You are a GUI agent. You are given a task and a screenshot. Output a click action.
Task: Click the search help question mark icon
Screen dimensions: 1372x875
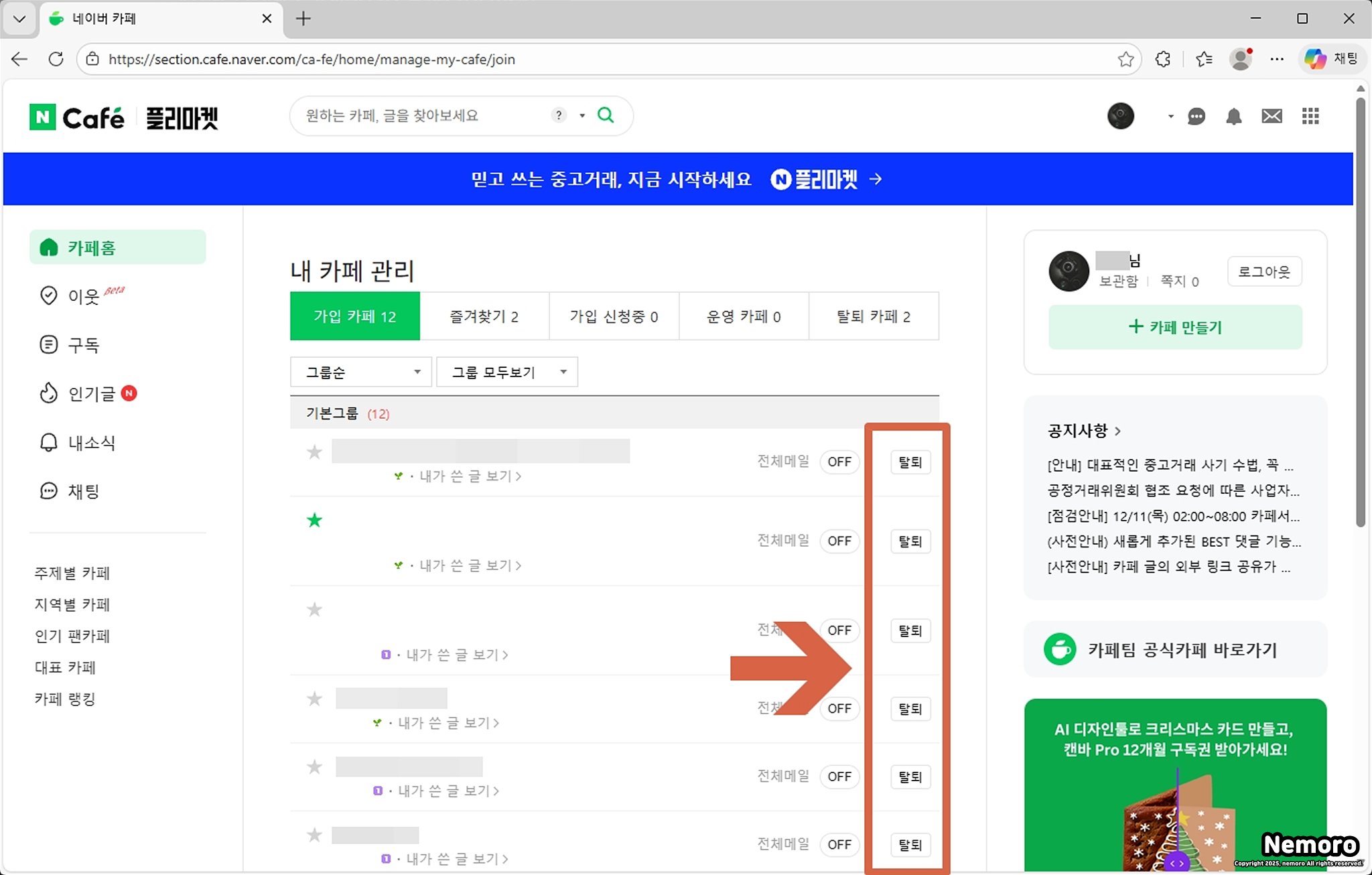point(559,115)
